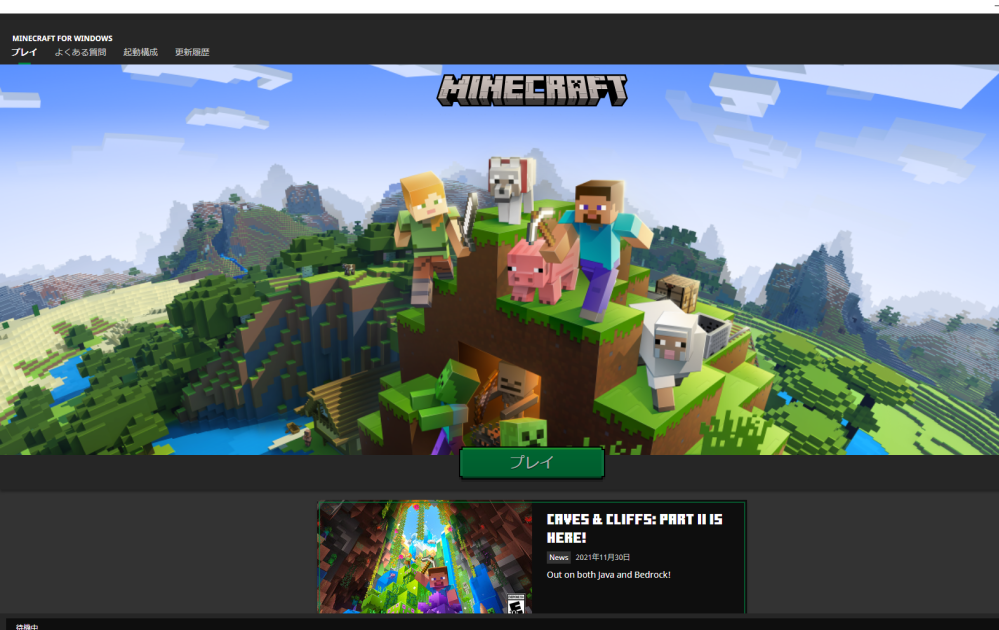Go to the 起動構成 tab
This screenshot has height=630, width=999.
[x=140, y=52]
